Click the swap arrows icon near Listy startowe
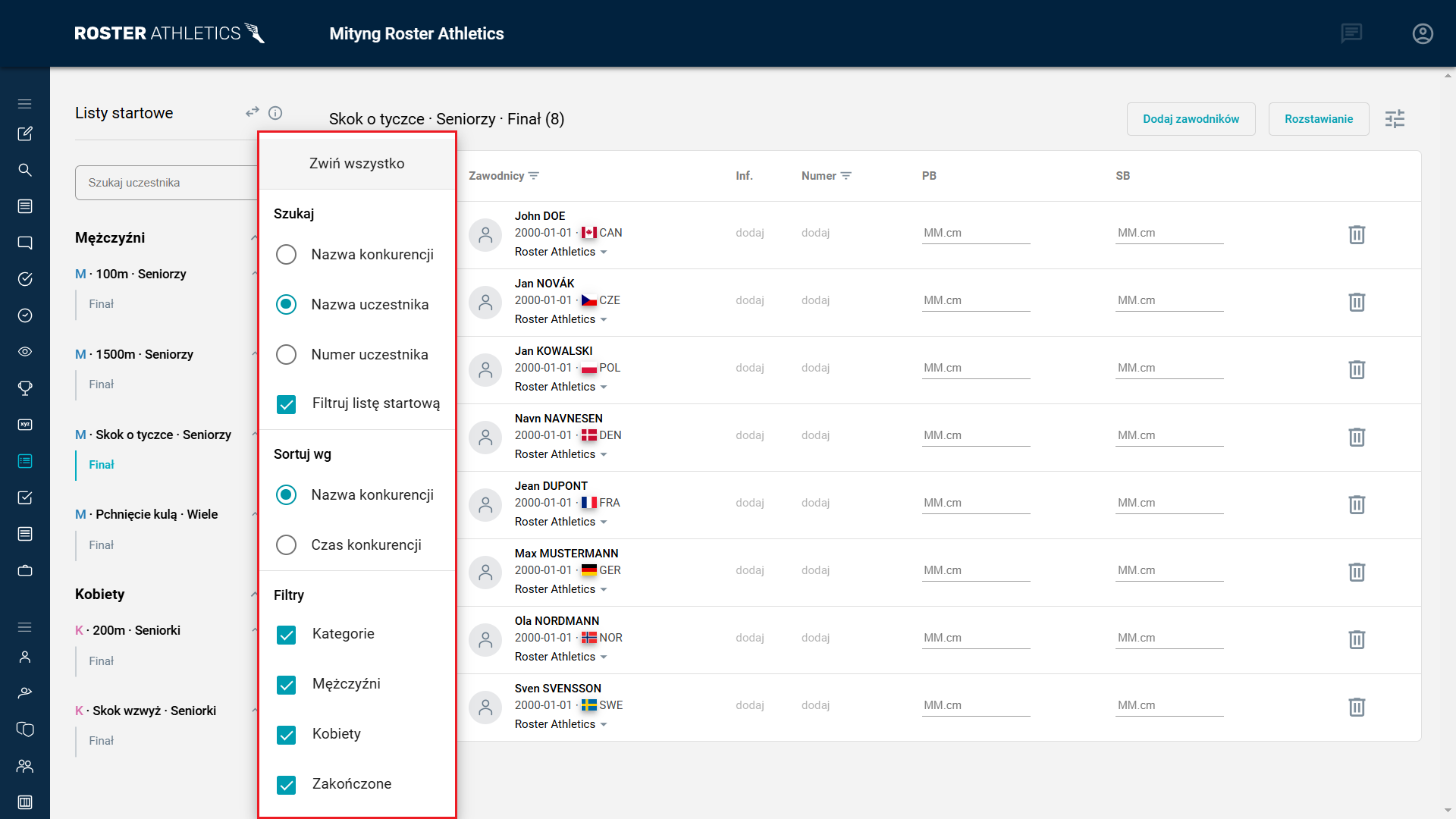The height and width of the screenshot is (819, 1456). tap(253, 112)
